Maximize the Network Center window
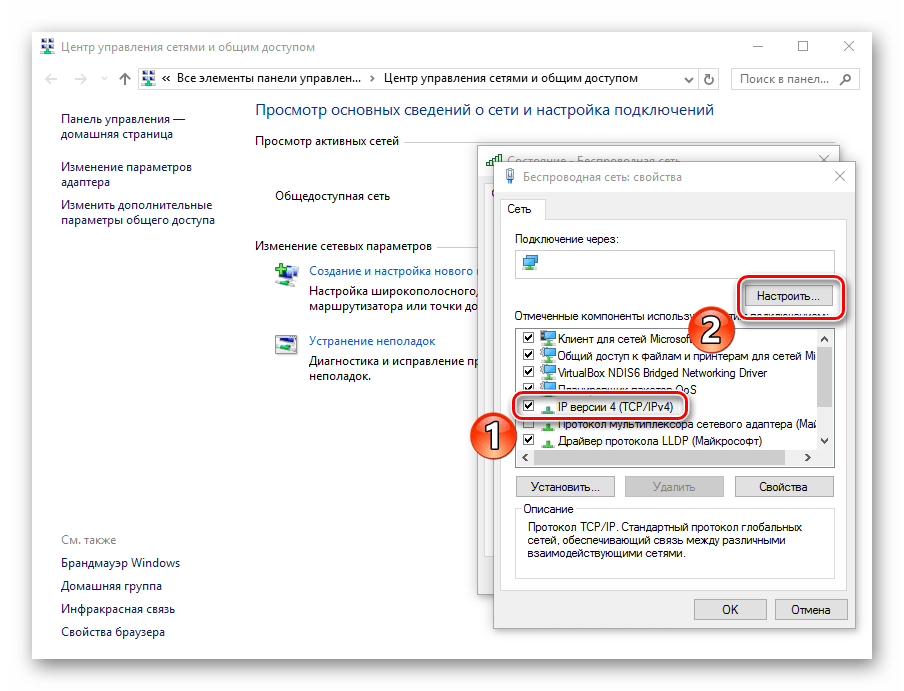This screenshot has width=904, height=691. click(x=803, y=46)
